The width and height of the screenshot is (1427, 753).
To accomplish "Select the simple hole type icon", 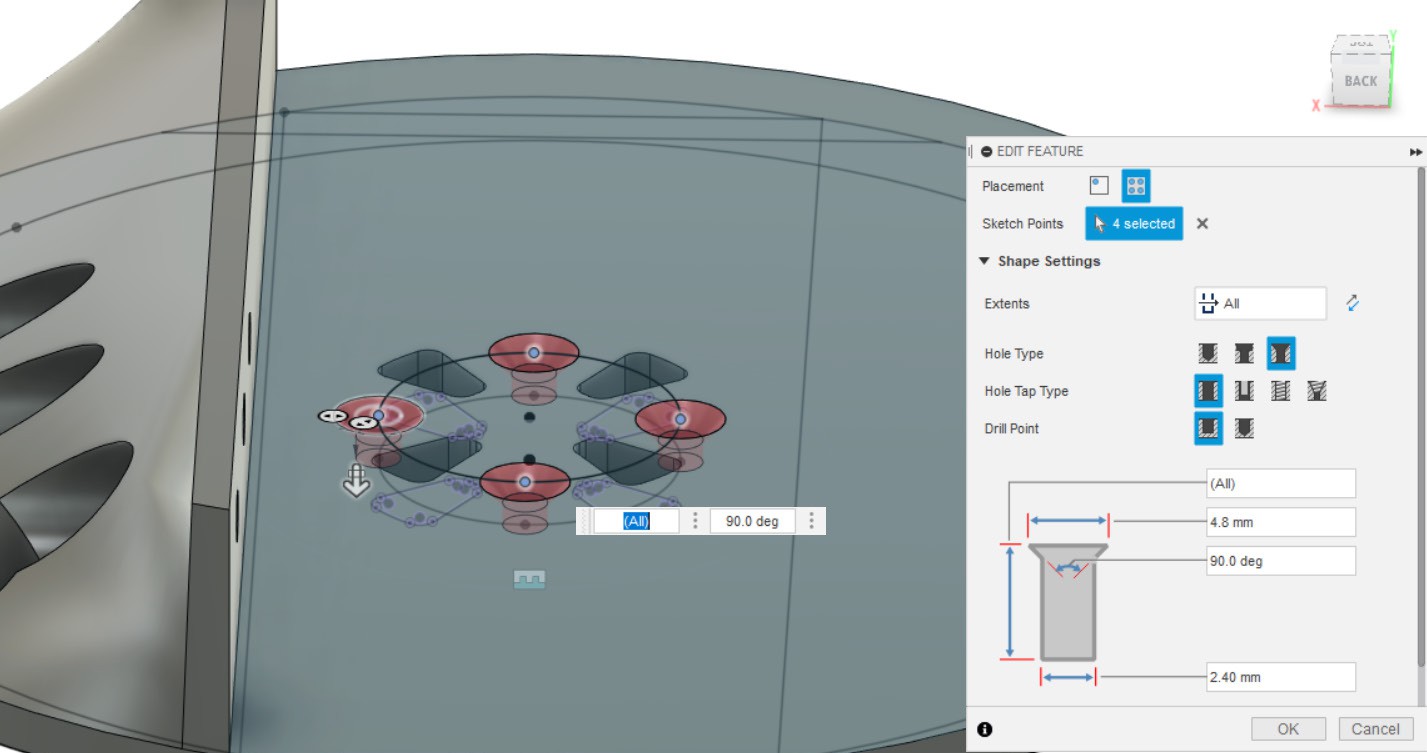I will click(x=1208, y=354).
